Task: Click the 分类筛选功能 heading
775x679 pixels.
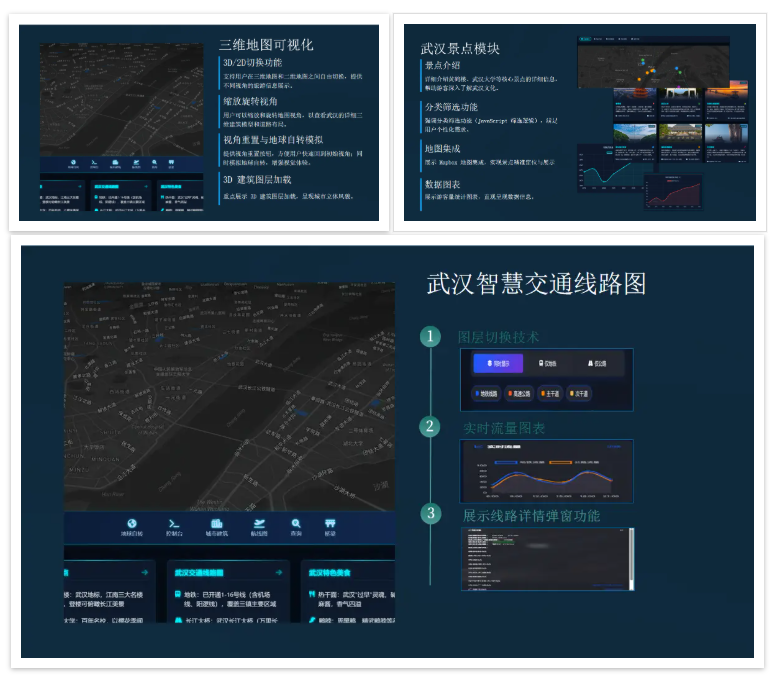Action: click(451, 107)
